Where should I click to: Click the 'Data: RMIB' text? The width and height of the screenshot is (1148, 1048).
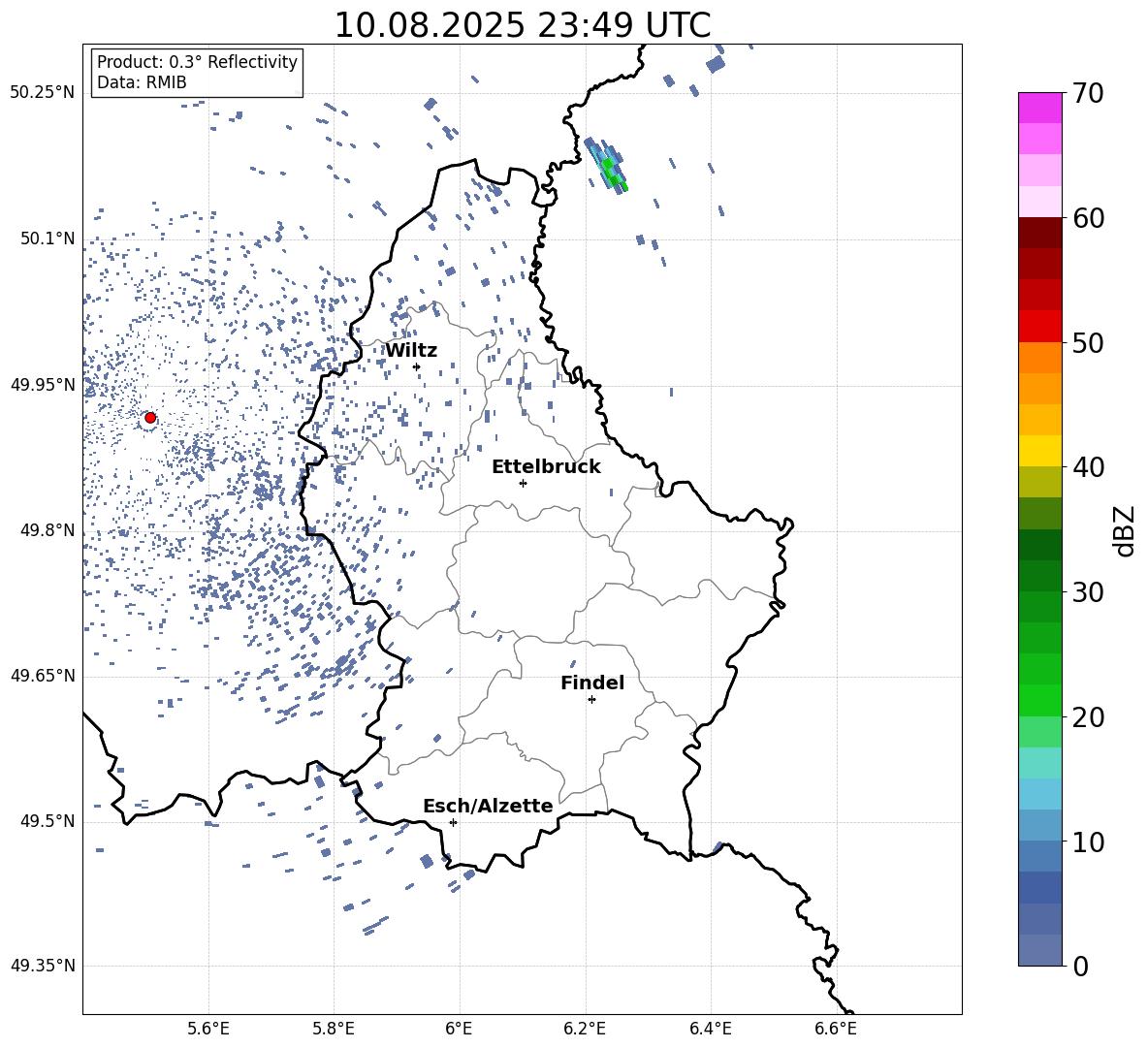click(142, 82)
